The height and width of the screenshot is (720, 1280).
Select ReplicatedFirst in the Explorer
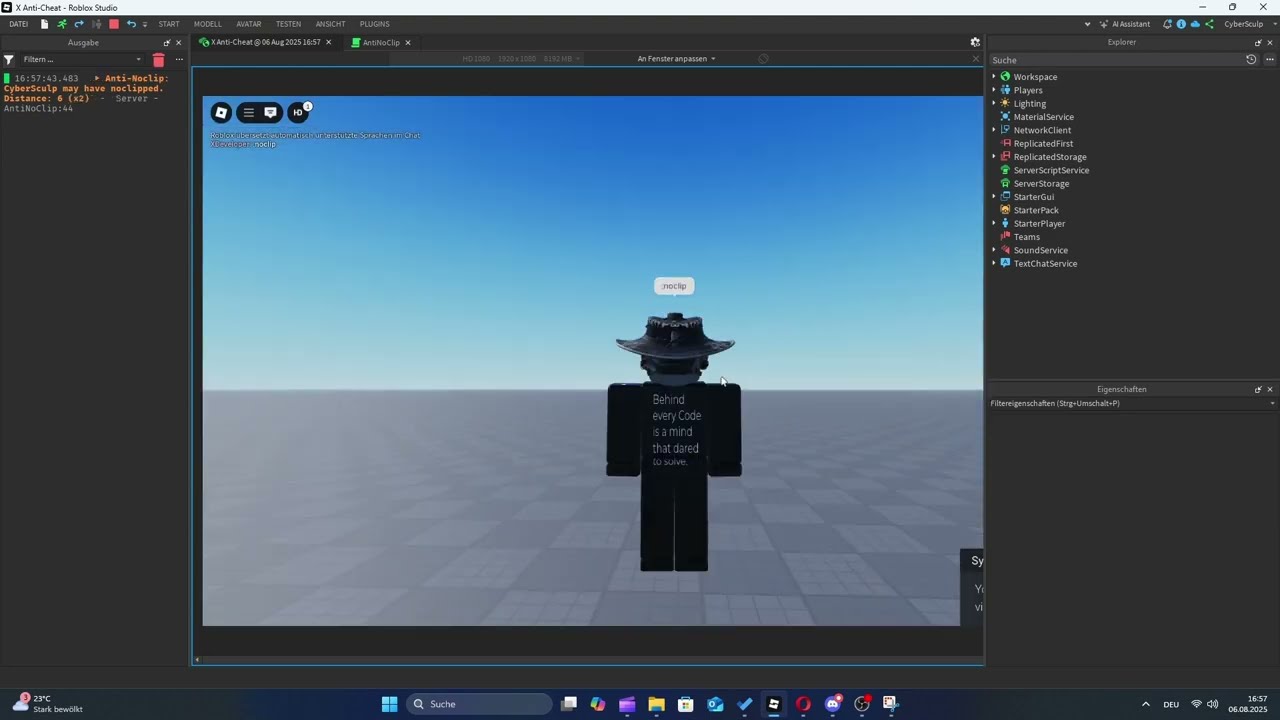point(1043,144)
